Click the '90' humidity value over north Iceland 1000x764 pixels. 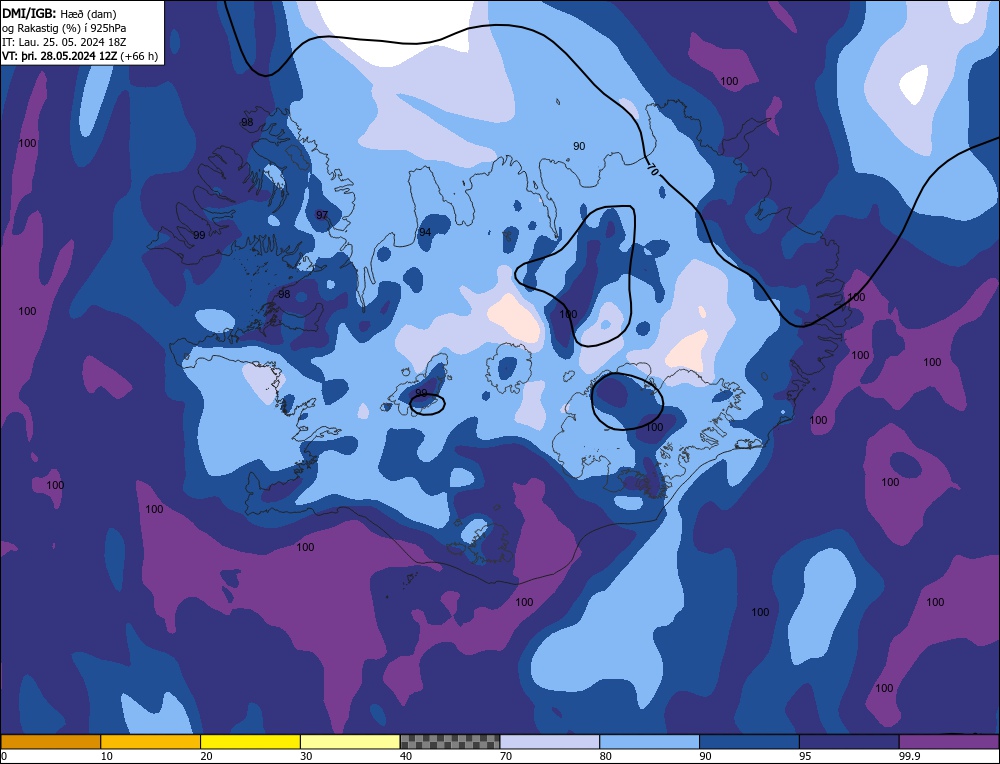(579, 146)
